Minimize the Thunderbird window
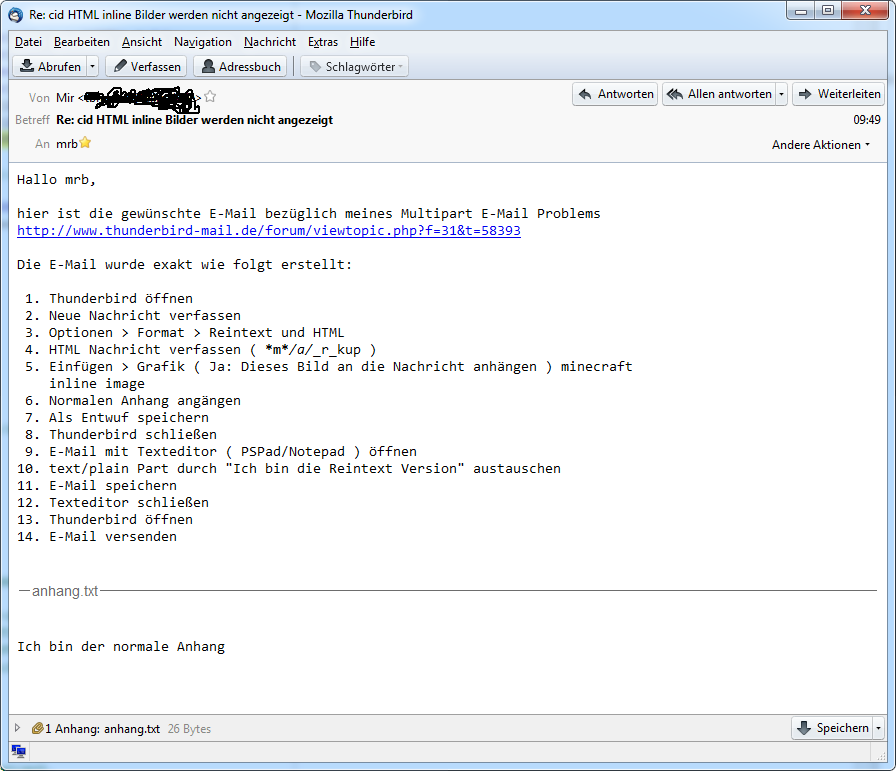896x771 pixels. (x=801, y=10)
